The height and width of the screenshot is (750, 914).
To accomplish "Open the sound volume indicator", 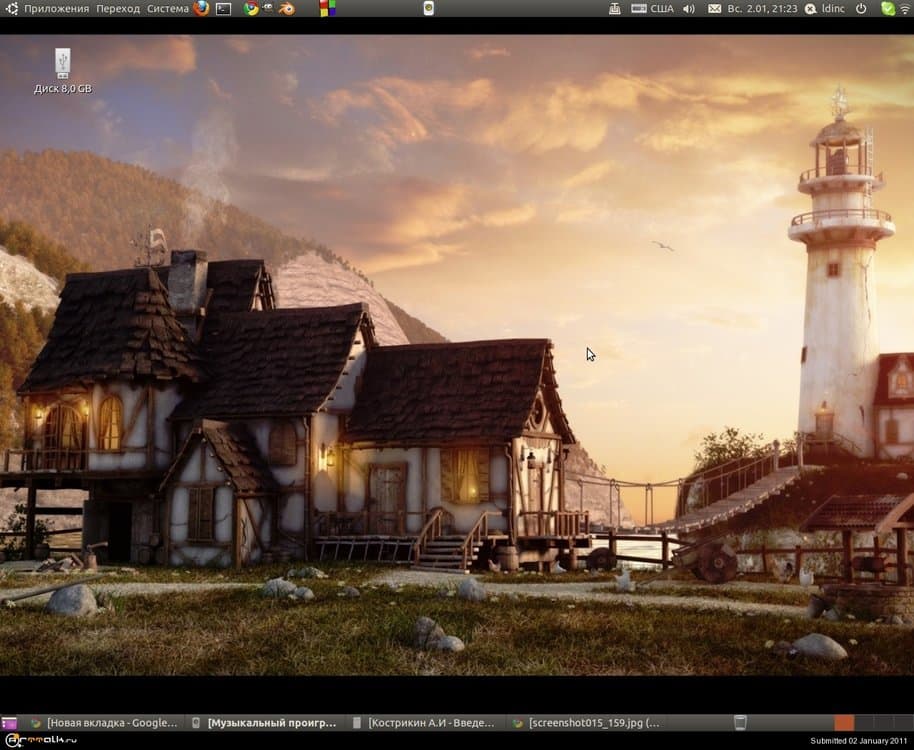I will [688, 9].
